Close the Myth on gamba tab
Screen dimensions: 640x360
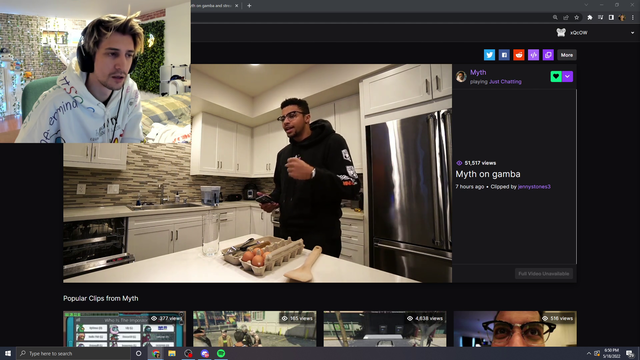coord(236,6)
